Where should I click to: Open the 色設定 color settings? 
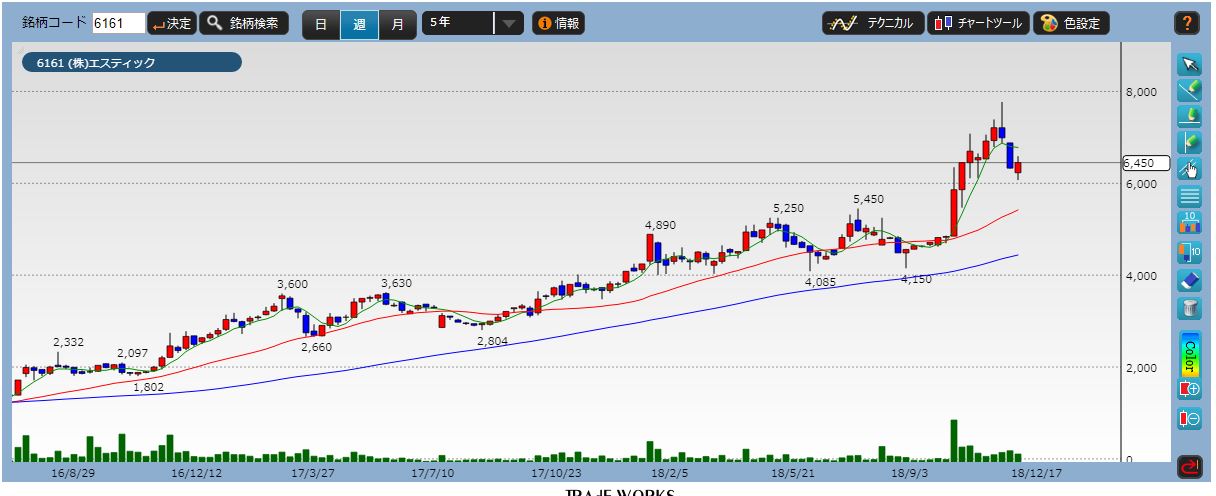coord(1071,24)
